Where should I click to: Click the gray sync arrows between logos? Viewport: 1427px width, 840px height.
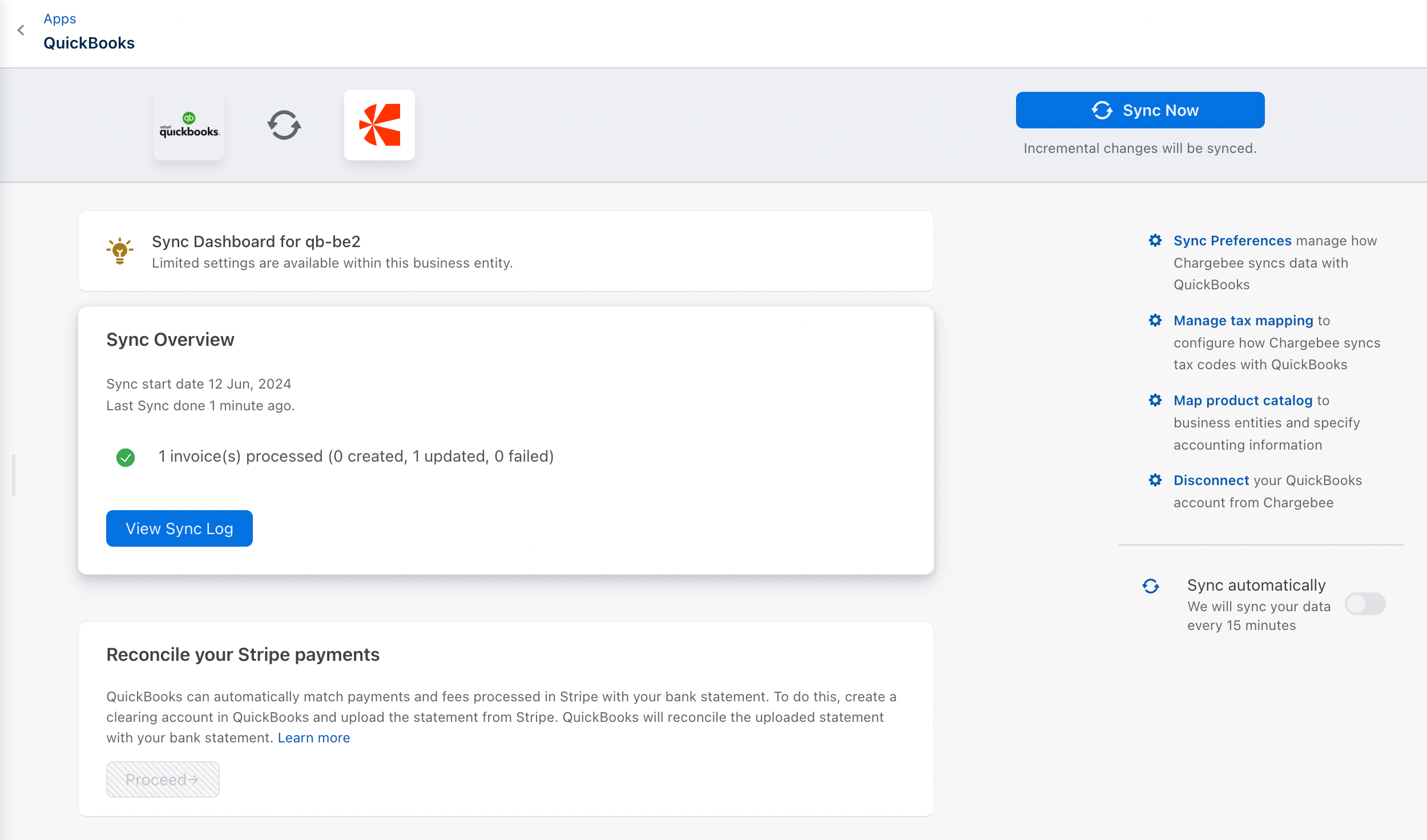284,125
